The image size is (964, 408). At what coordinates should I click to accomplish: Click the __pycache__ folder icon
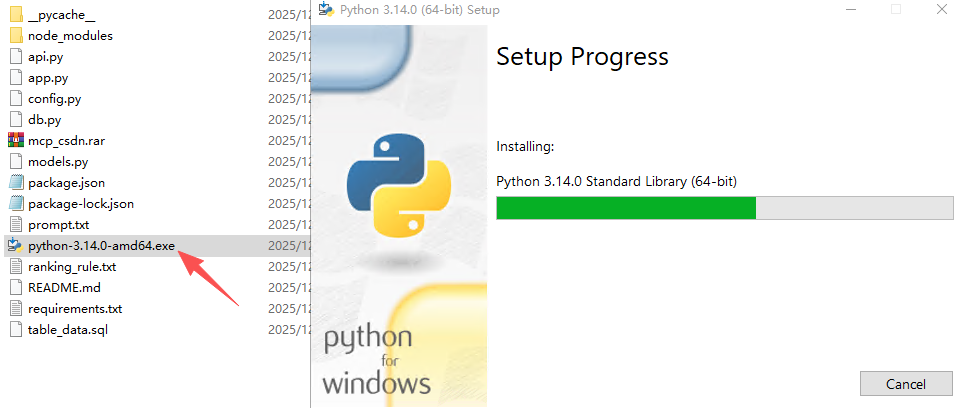(15, 15)
